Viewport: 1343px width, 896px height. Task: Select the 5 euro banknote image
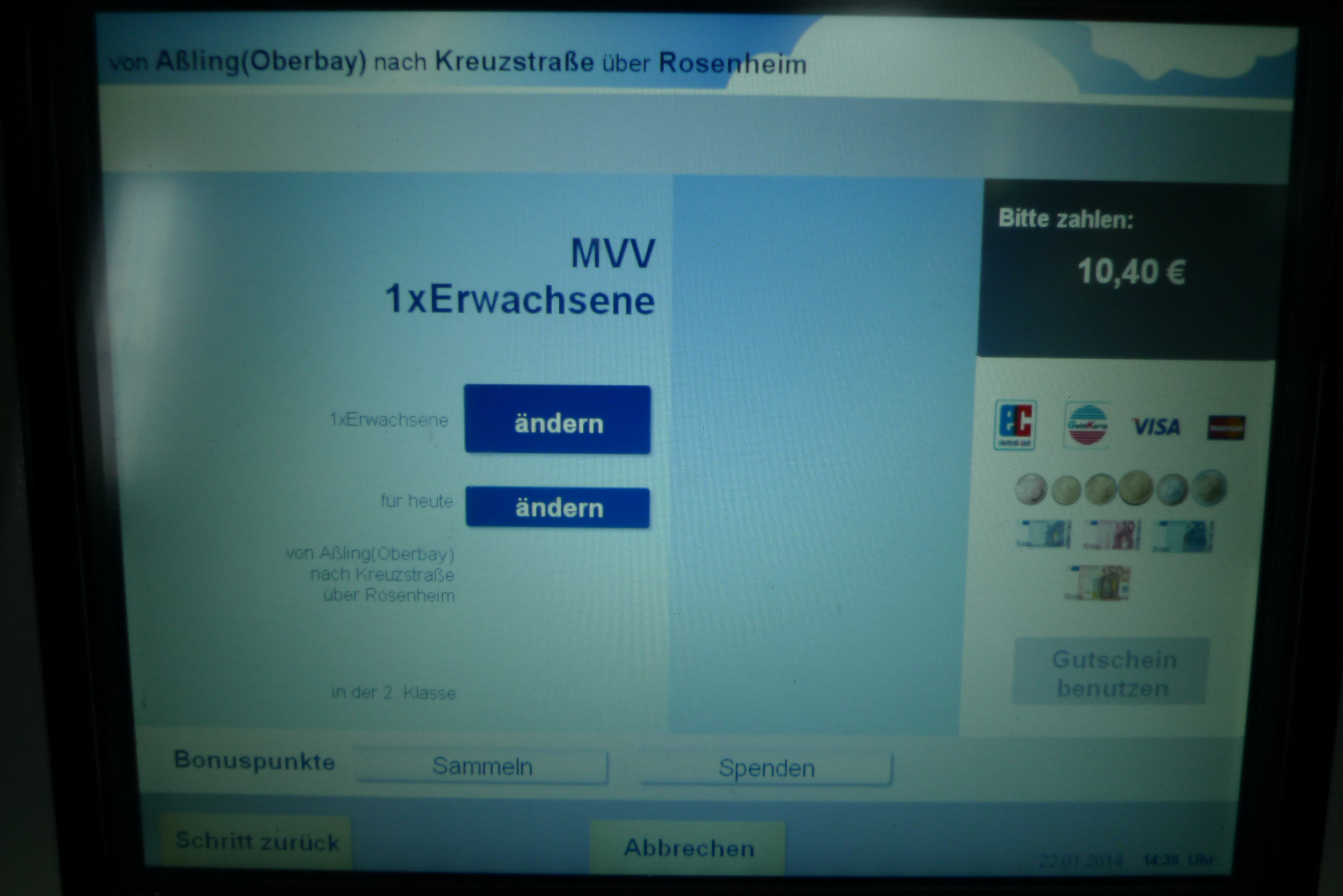pos(1044,534)
